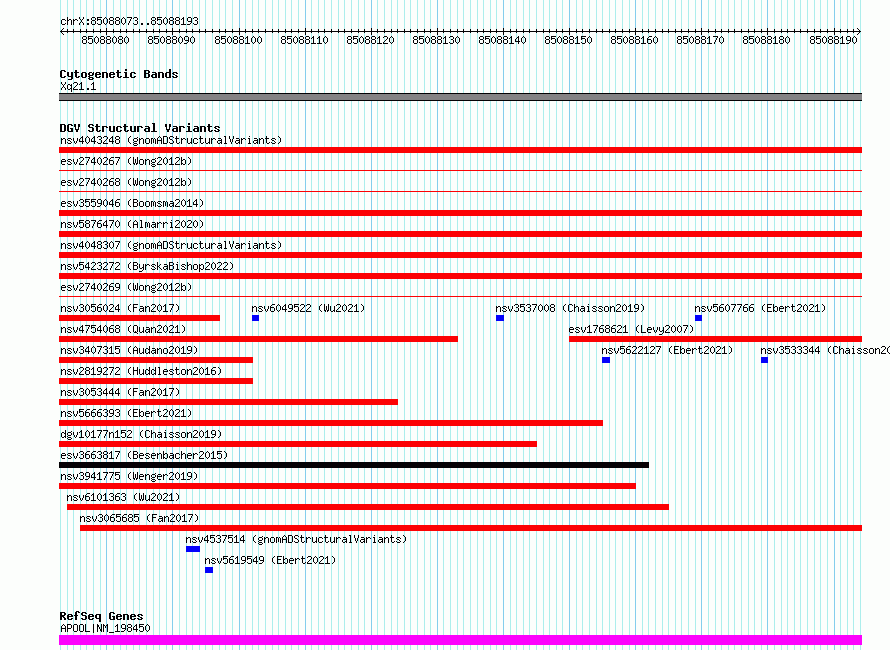Click nsv3056024 (Fan2017) label
This screenshot has height=650, width=890.
pyautogui.click(x=120, y=308)
